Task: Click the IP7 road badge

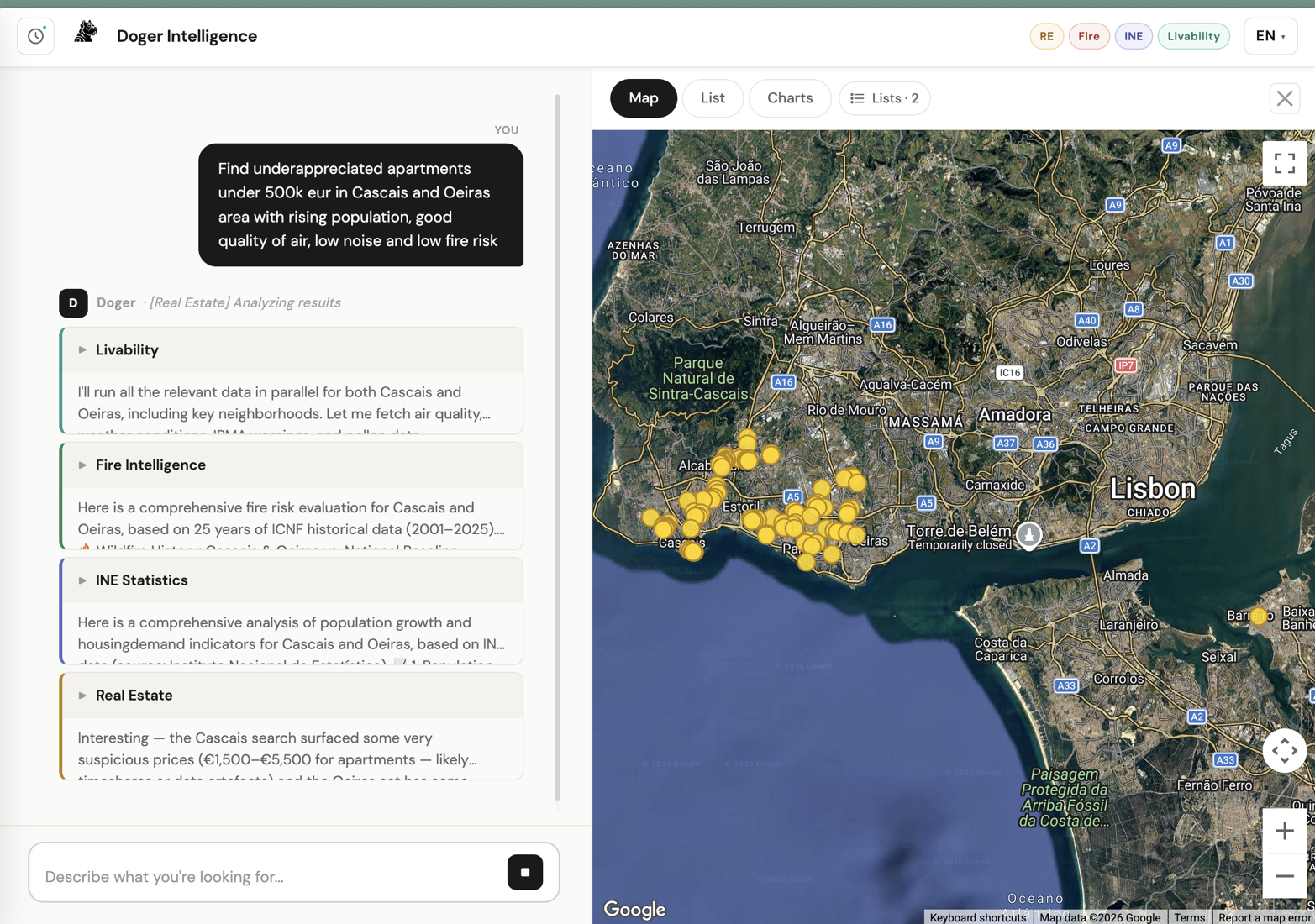Action: [1125, 365]
